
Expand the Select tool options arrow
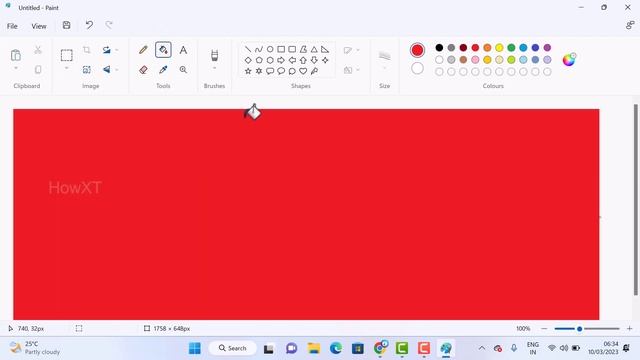click(67, 68)
